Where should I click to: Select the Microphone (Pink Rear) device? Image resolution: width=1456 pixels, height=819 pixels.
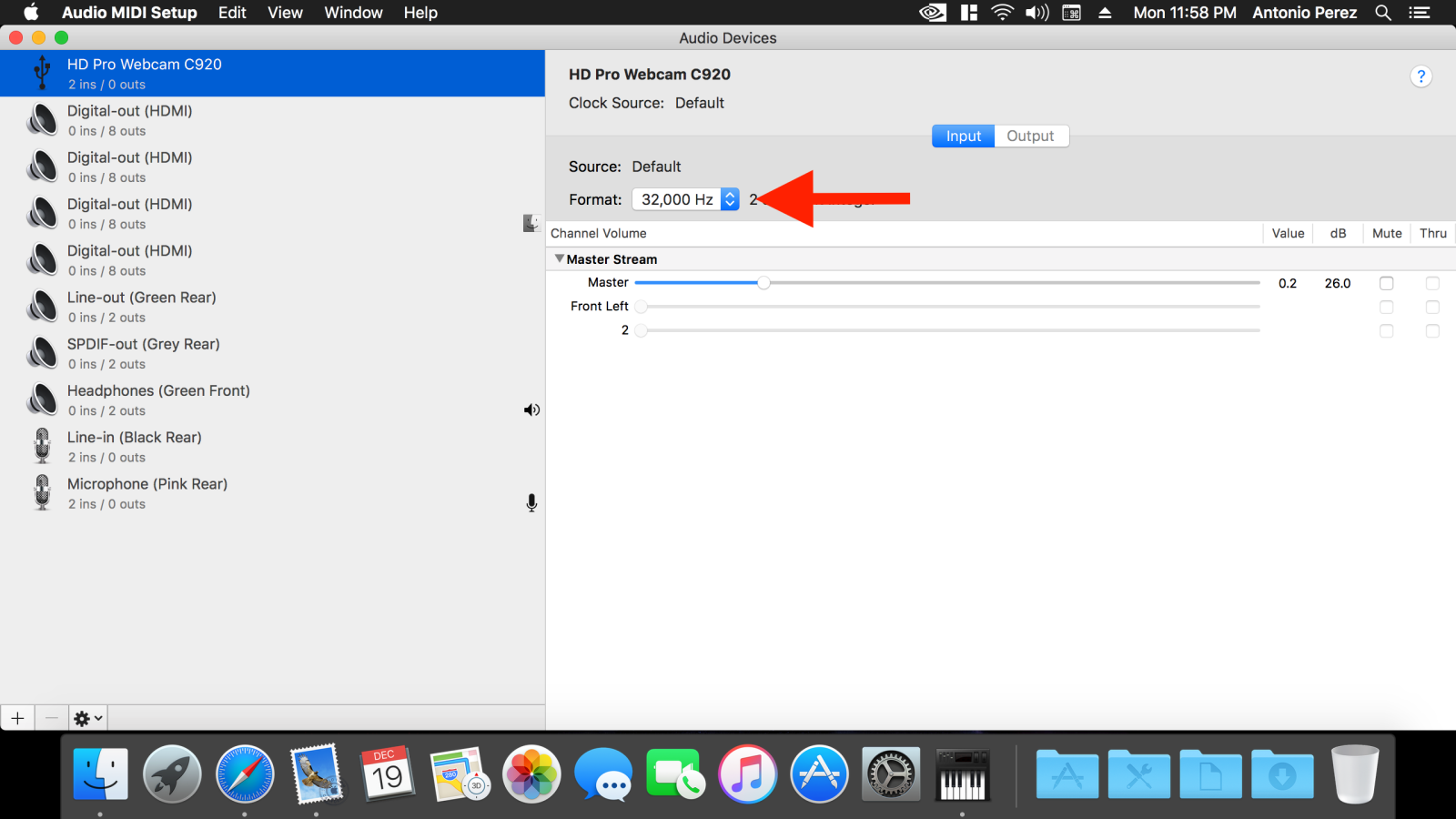click(x=272, y=493)
